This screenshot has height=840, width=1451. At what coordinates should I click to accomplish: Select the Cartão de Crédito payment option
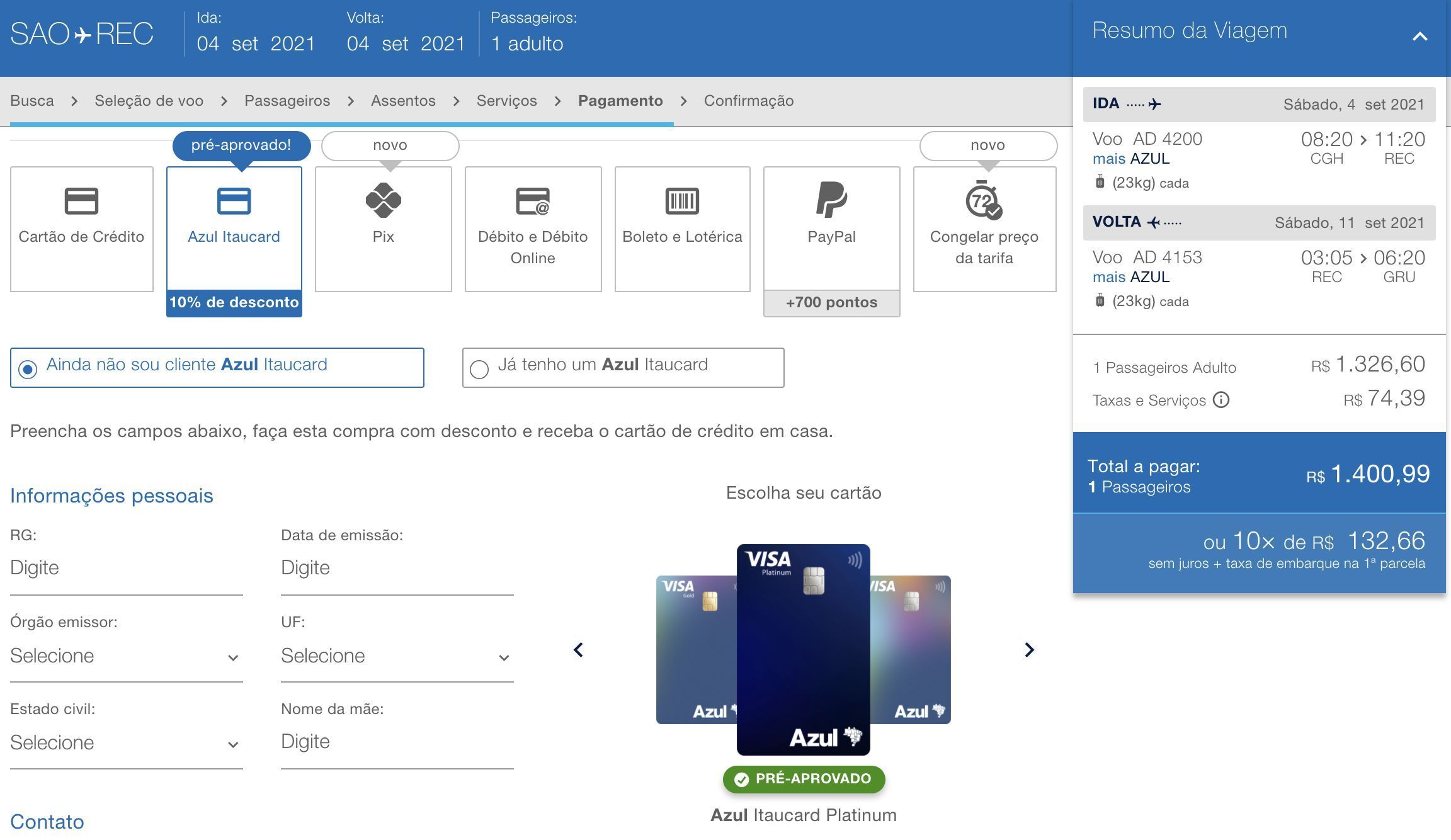(81, 229)
